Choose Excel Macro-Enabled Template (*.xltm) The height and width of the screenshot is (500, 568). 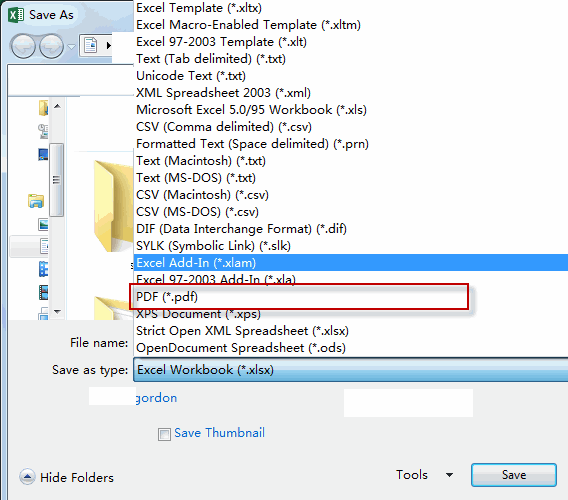[351, 25]
